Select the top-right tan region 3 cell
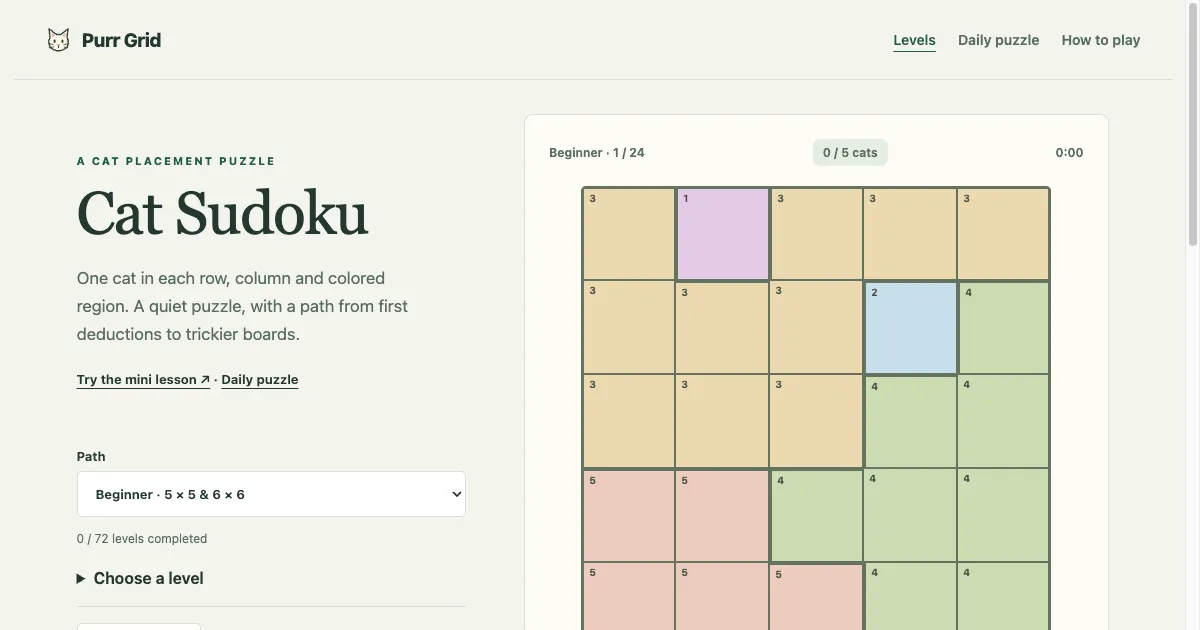 click(x=1003, y=234)
